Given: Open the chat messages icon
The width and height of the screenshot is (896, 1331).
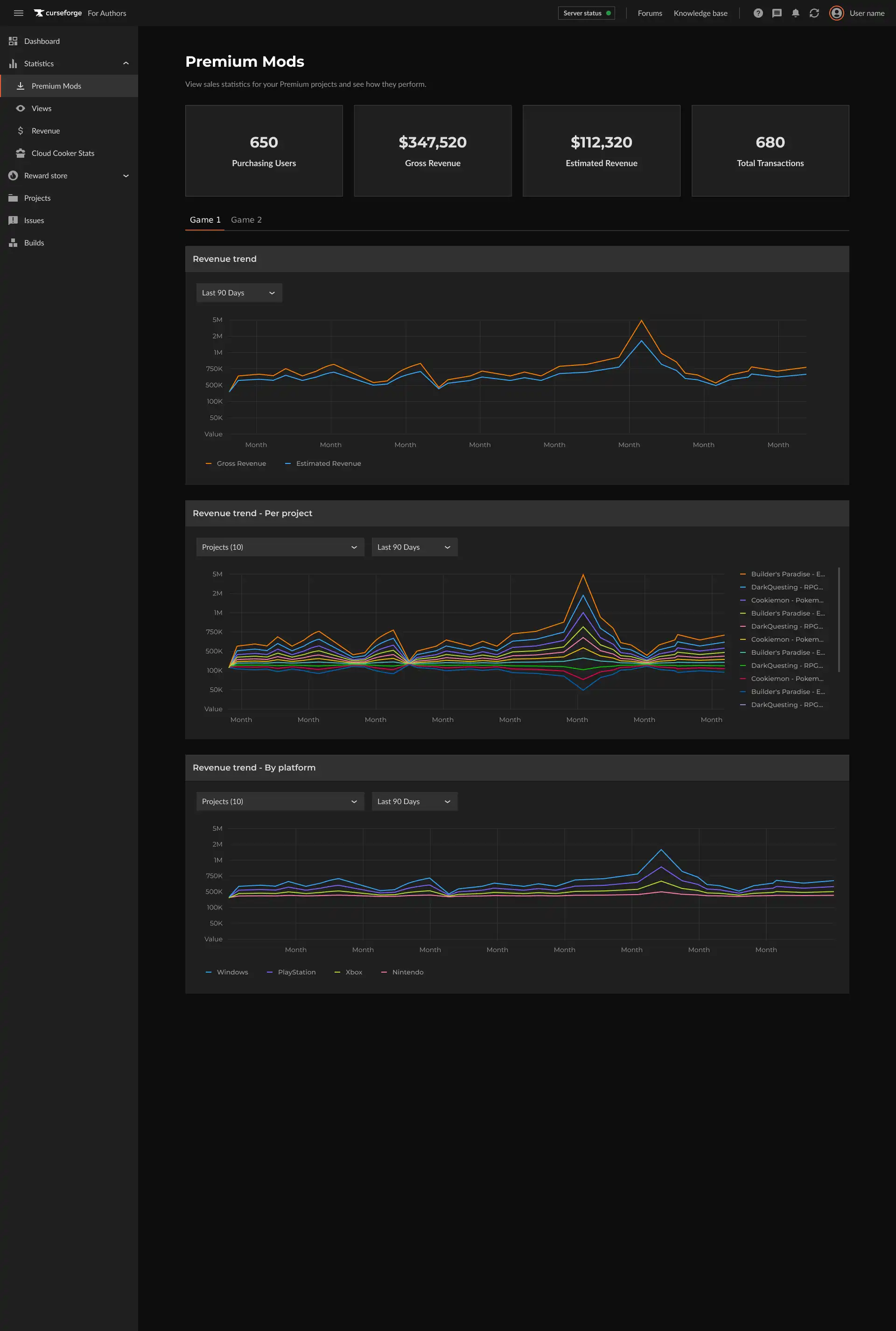Looking at the screenshot, I should [777, 13].
